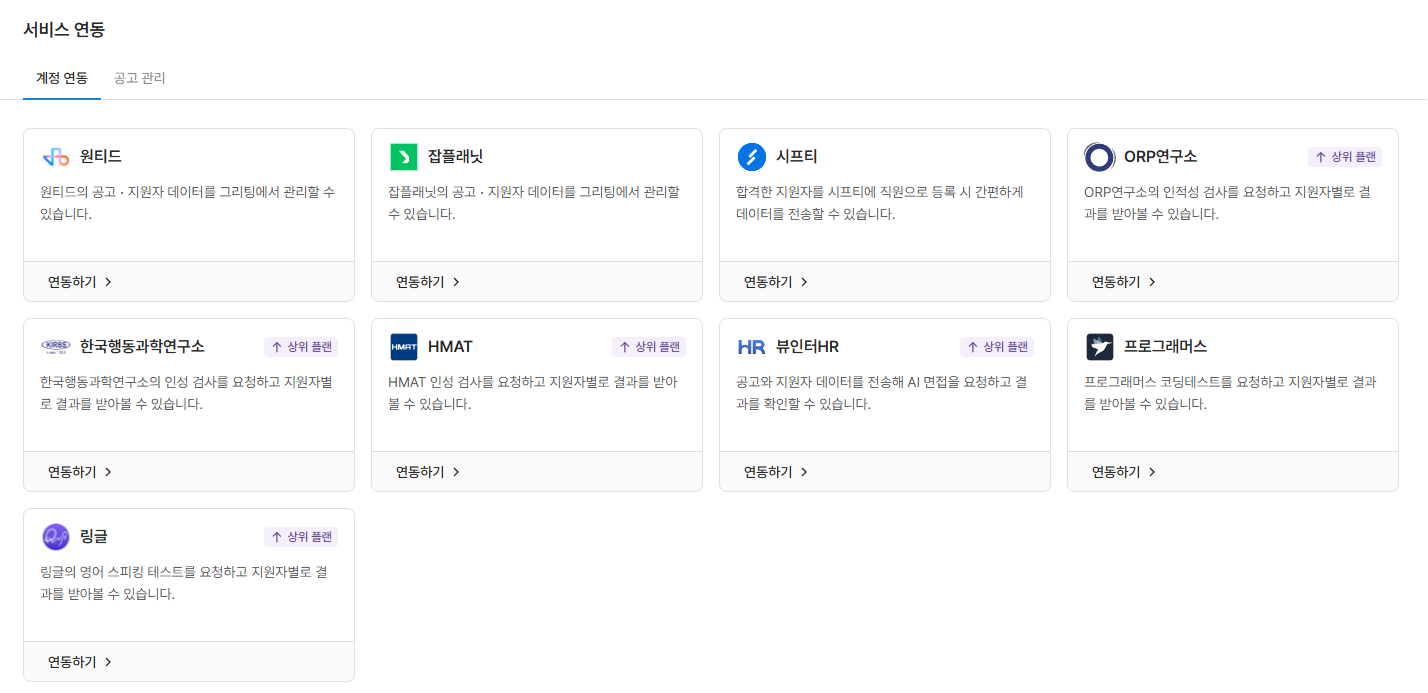
Task: Click the 잡플래닛 card title text
Action: pyautogui.click(x=456, y=157)
